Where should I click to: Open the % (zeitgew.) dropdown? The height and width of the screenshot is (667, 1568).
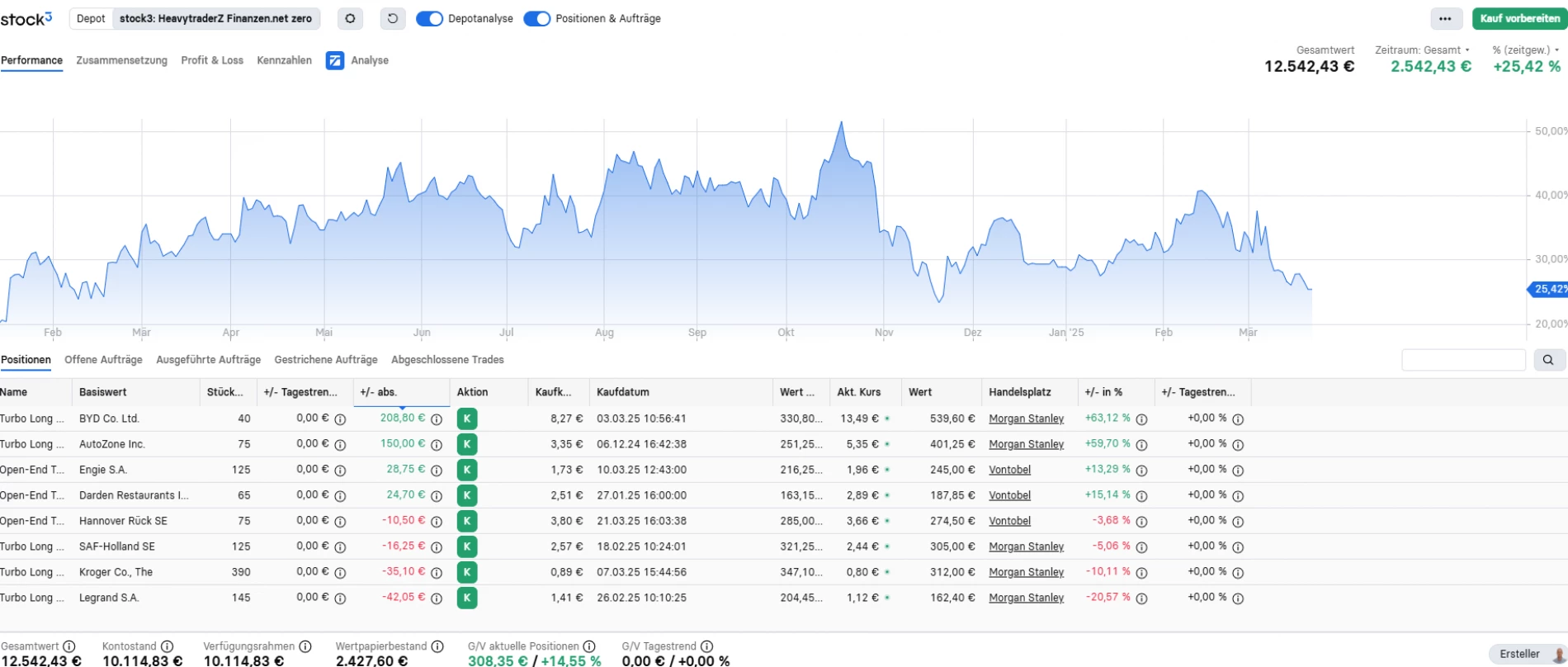coord(1525,50)
